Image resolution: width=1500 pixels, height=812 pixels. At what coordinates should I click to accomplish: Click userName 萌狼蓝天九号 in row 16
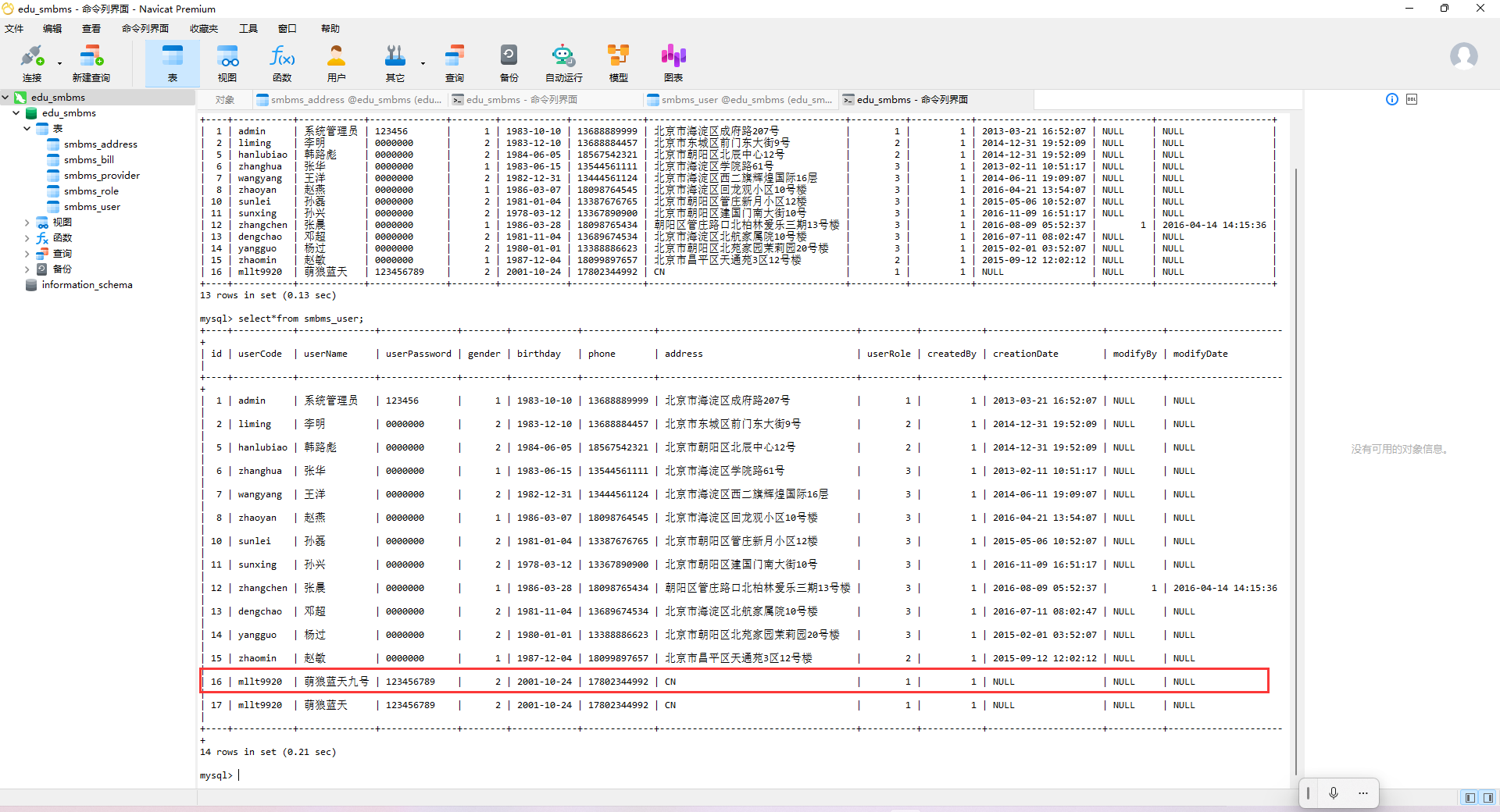[336, 682]
